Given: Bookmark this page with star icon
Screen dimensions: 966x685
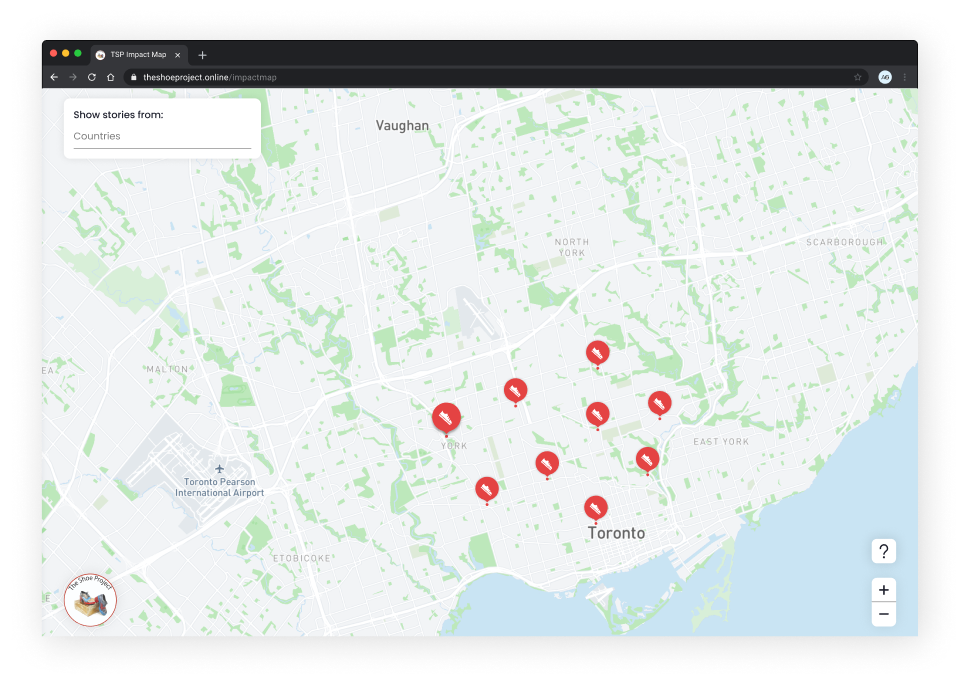Looking at the screenshot, I should [x=857, y=77].
